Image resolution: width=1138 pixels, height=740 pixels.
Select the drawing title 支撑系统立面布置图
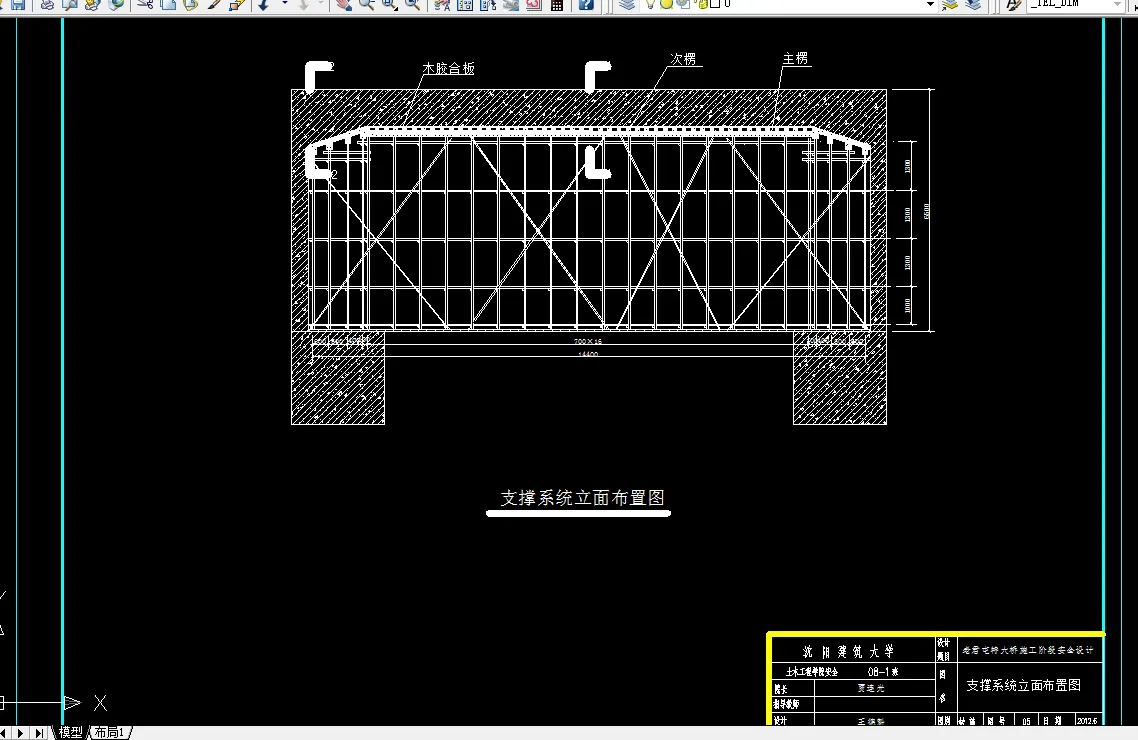click(x=583, y=498)
